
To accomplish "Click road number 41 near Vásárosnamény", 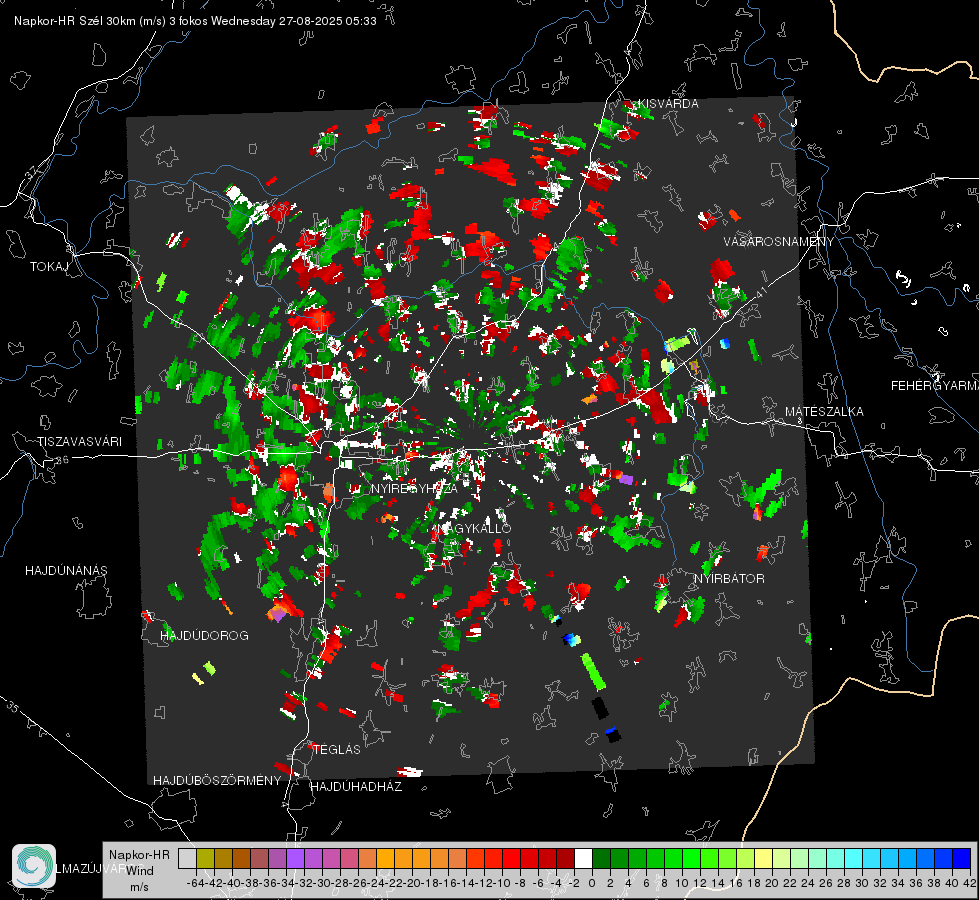I will coord(761,294).
